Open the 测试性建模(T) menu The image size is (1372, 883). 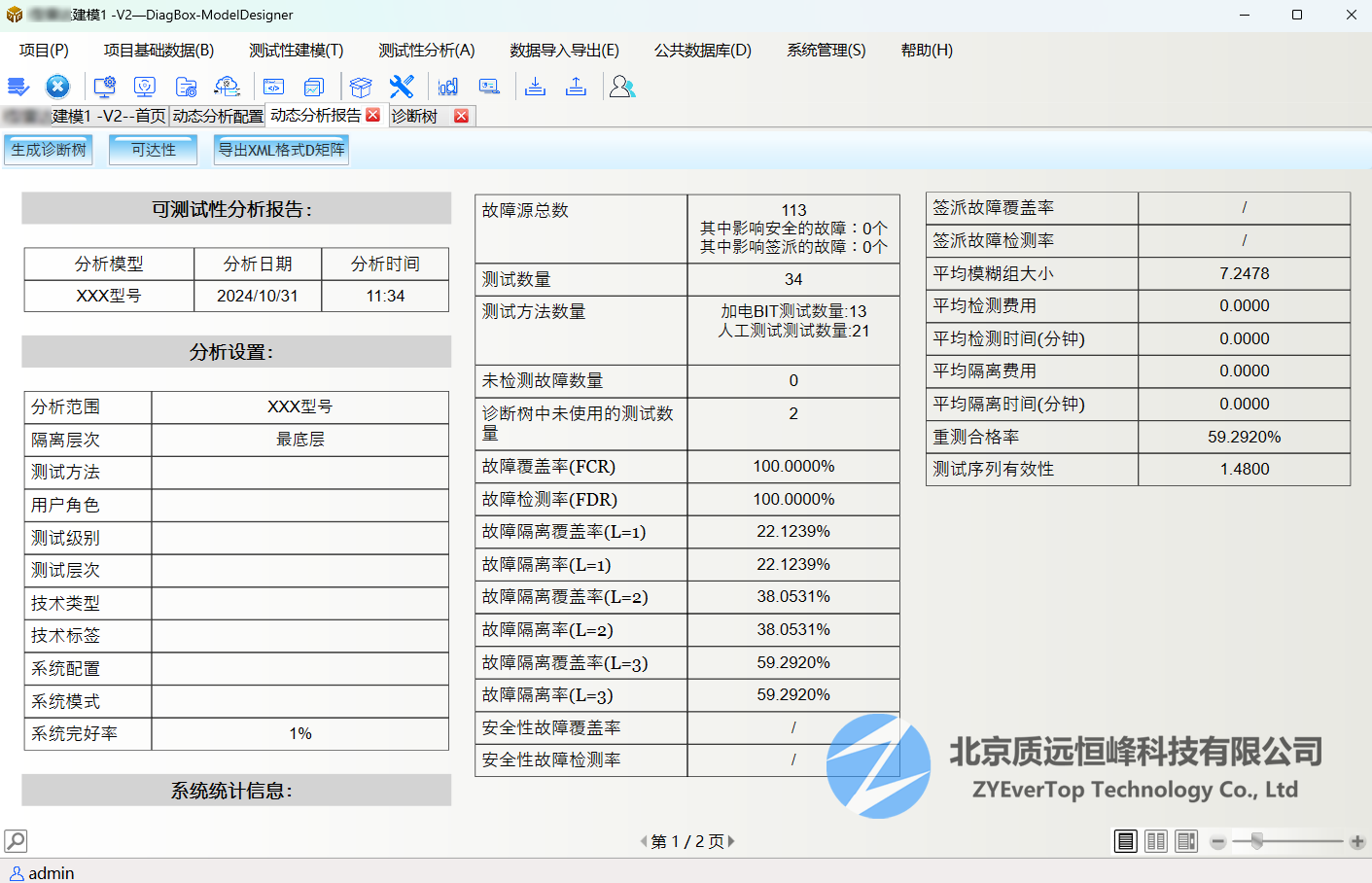click(297, 50)
